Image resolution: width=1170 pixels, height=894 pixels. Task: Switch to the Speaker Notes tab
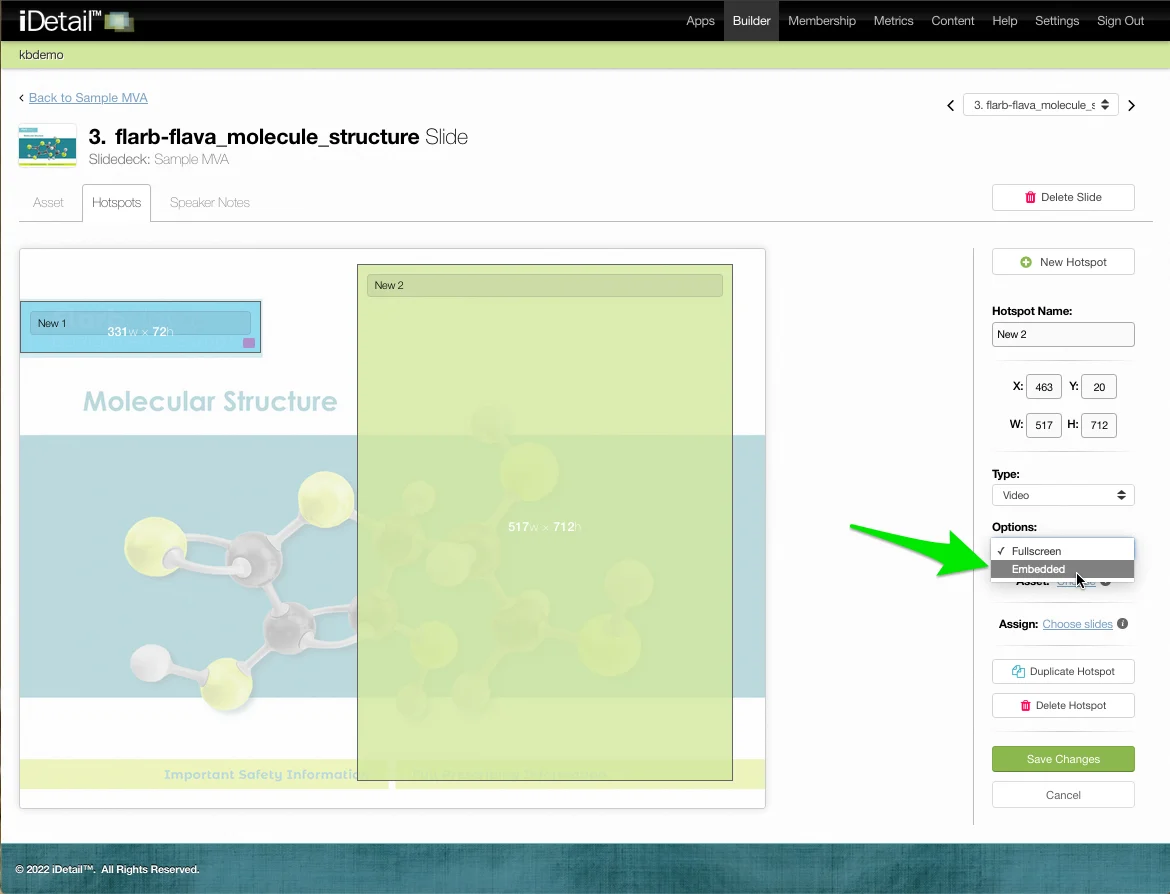pyautogui.click(x=210, y=202)
